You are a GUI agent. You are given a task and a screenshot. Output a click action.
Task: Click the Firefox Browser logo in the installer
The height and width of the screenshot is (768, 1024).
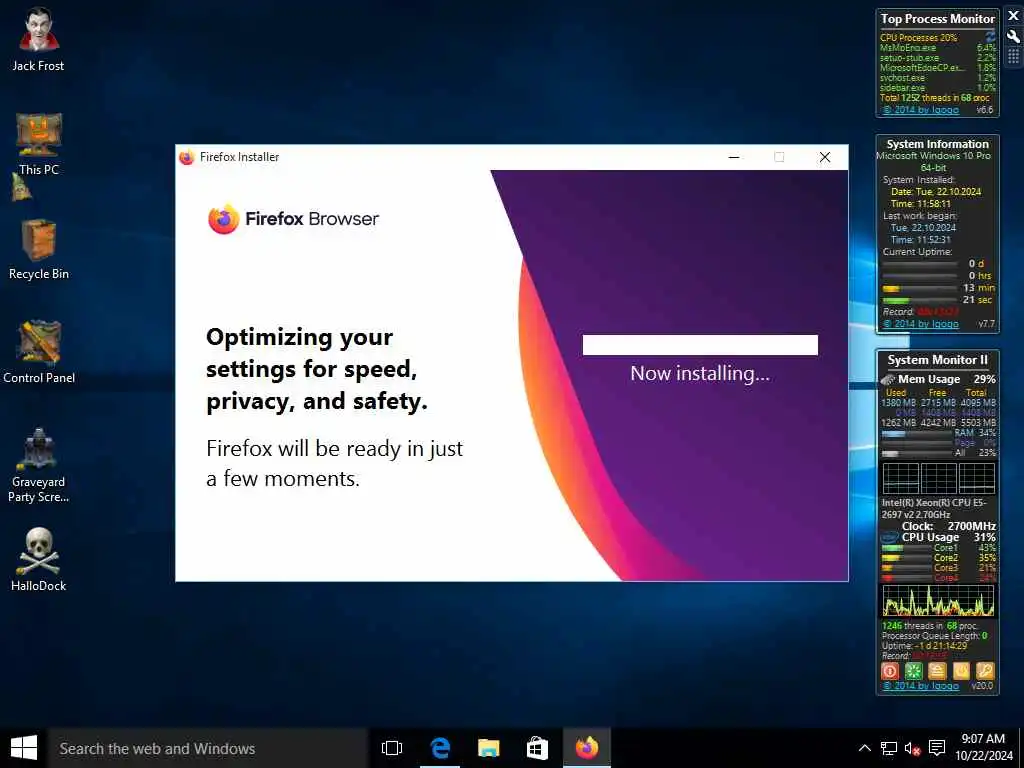point(293,219)
